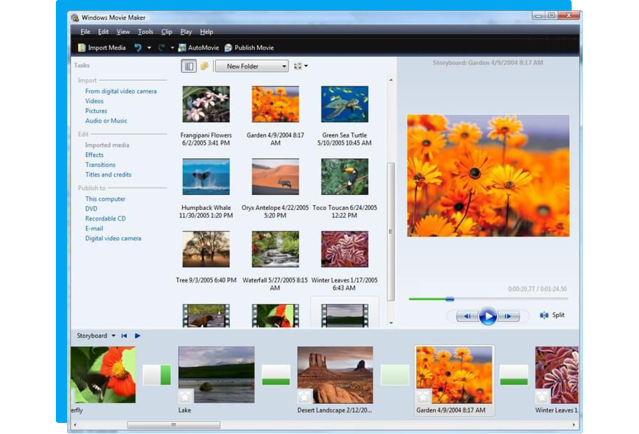This screenshot has height=434, width=639.
Task: Click the Previous Frame button
Action: [x=467, y=316]
